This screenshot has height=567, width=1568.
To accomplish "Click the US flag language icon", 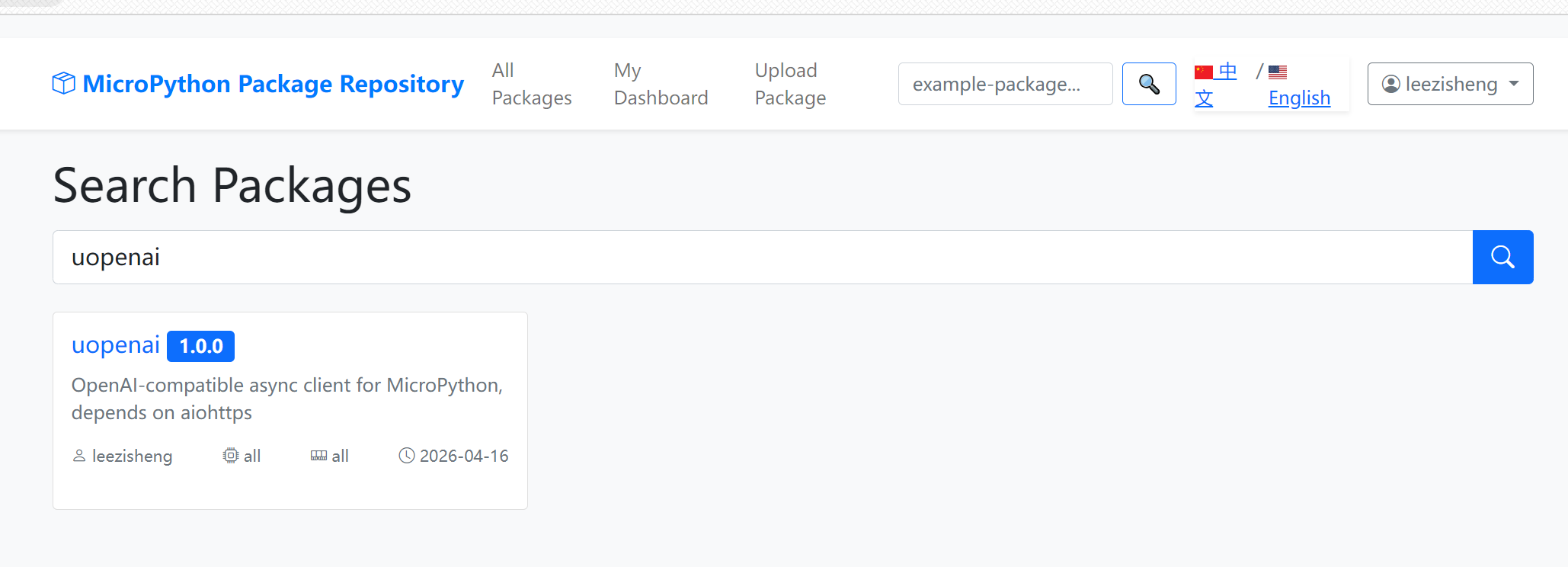I will 1278,72.
